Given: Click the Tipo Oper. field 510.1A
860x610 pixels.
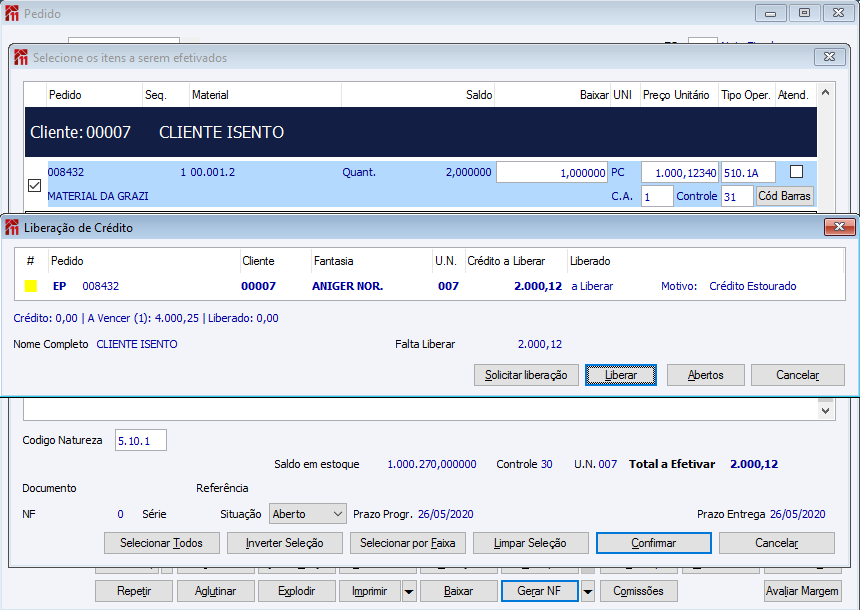Looking at the screenshot, I should click(748, 172).
